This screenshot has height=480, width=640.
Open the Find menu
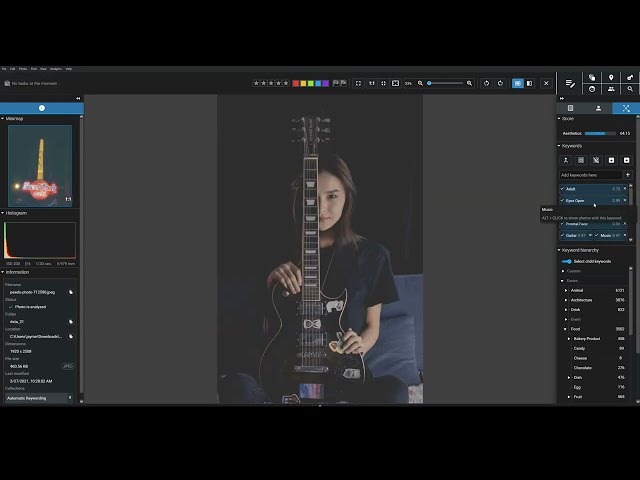click(x=34, y=69)
